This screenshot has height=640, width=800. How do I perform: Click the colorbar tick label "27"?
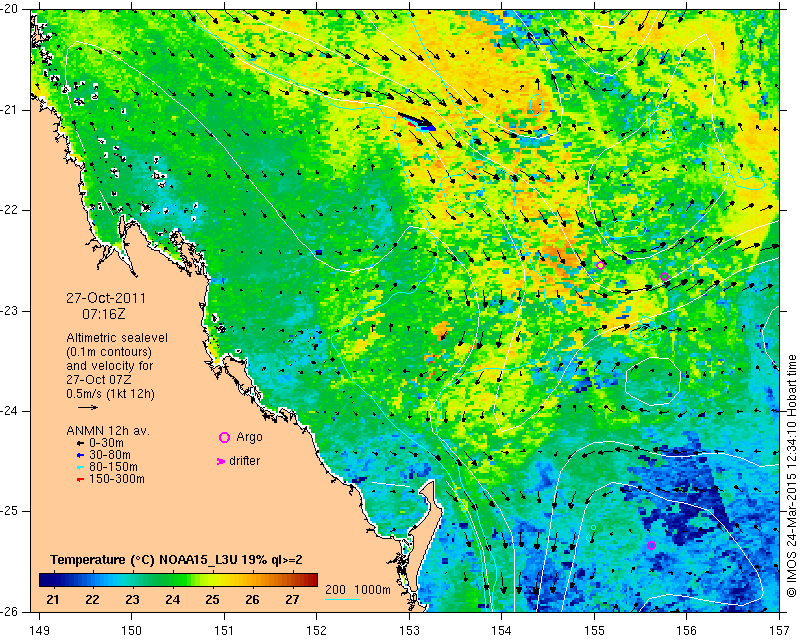click(292, 599)
